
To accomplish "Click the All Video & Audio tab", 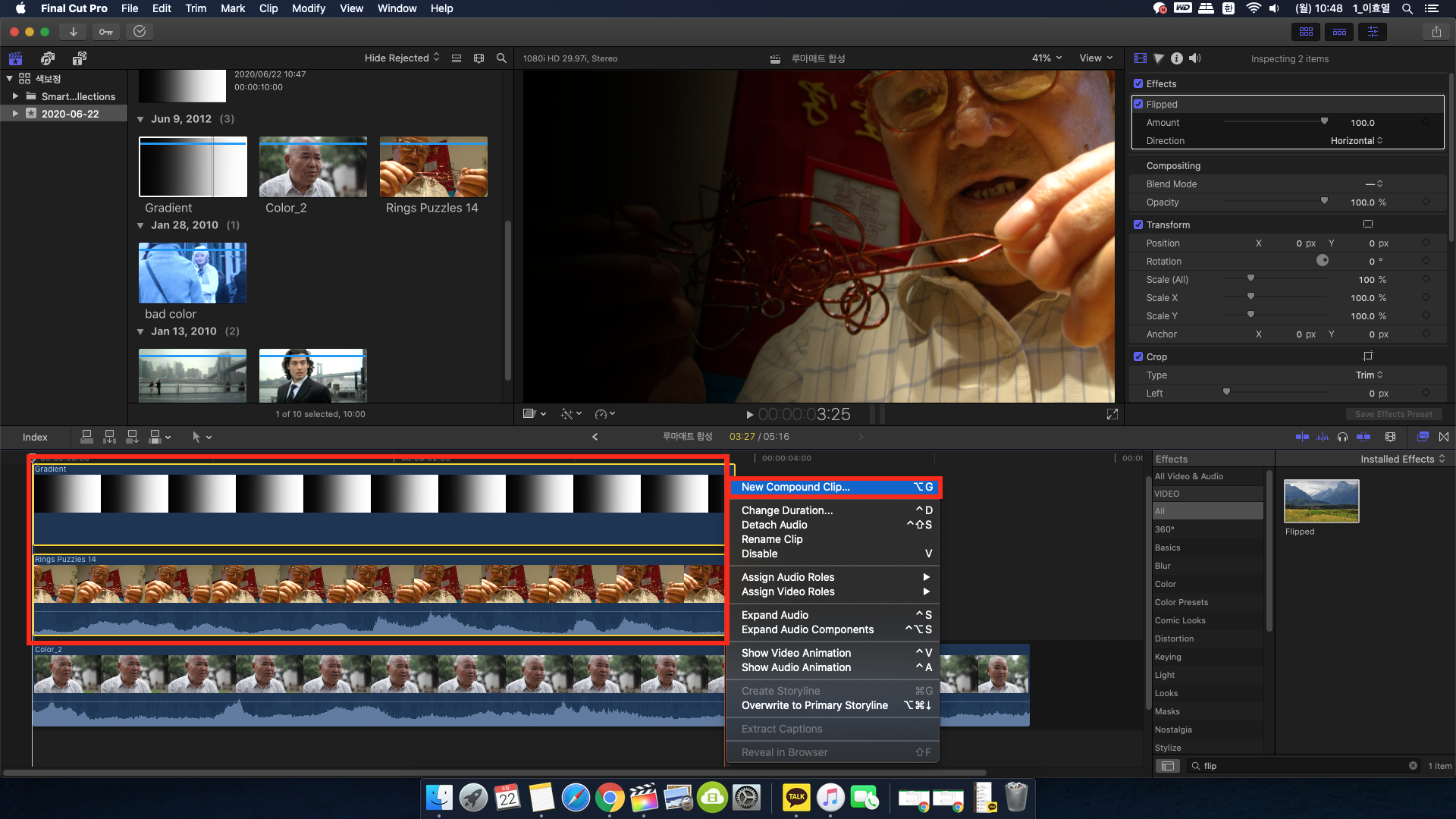I will 1188,476.
